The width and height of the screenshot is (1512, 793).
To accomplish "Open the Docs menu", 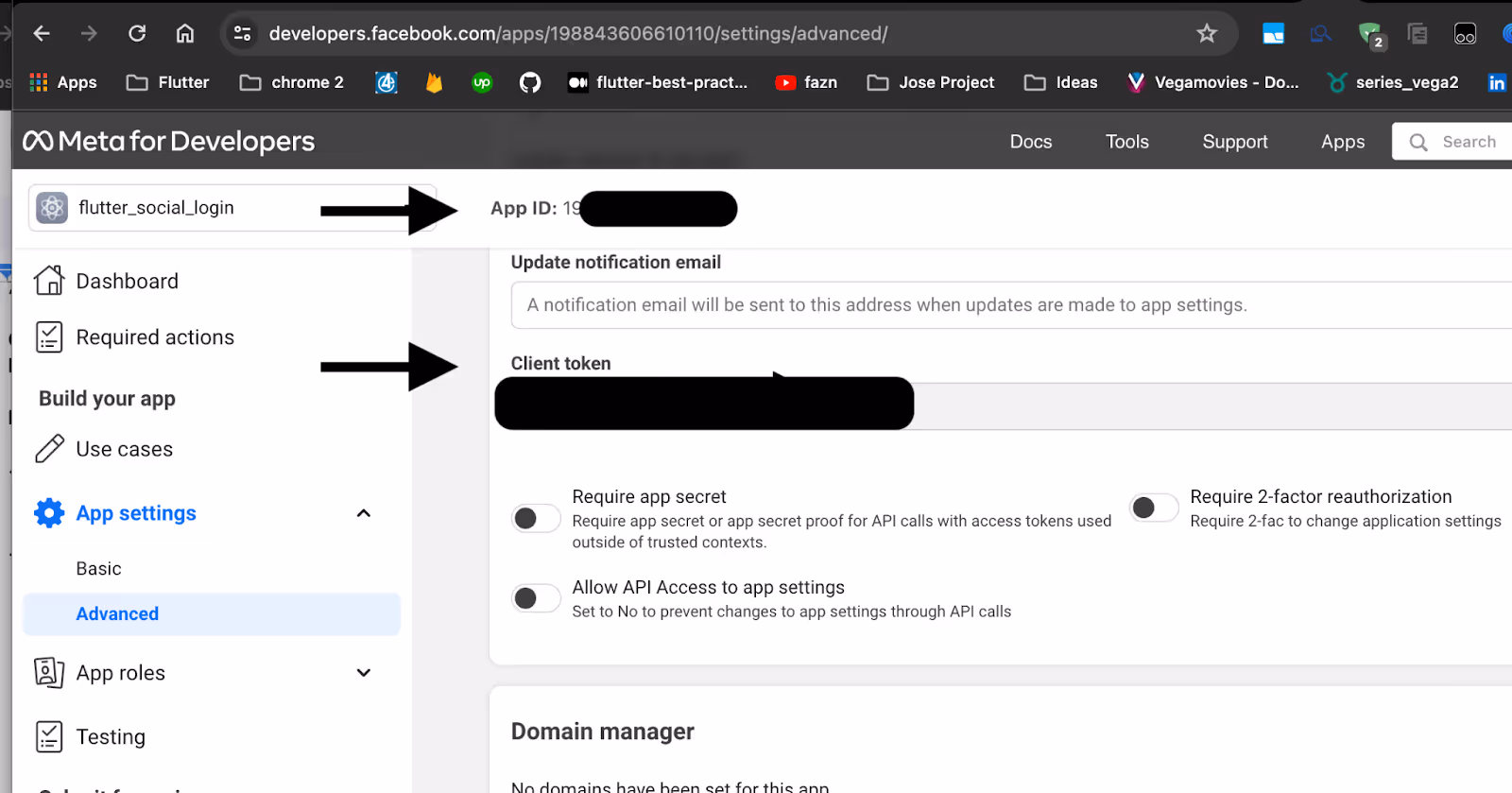I will pos(1031,142).
